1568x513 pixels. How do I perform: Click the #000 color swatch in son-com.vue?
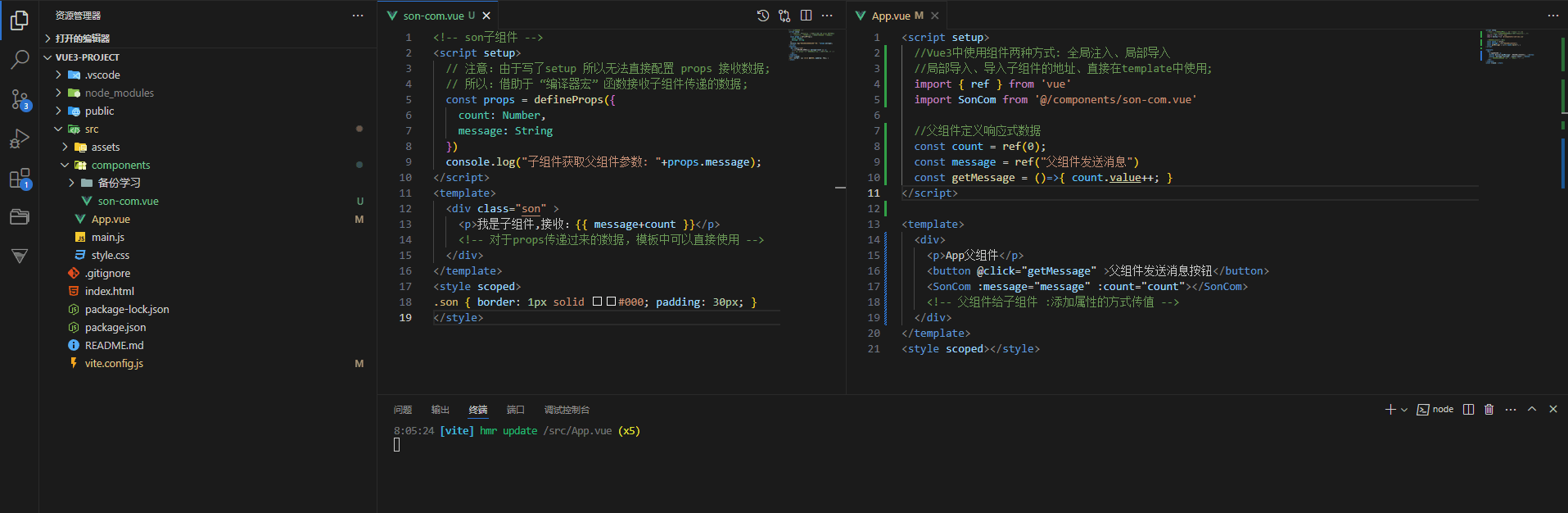point(611,302)
